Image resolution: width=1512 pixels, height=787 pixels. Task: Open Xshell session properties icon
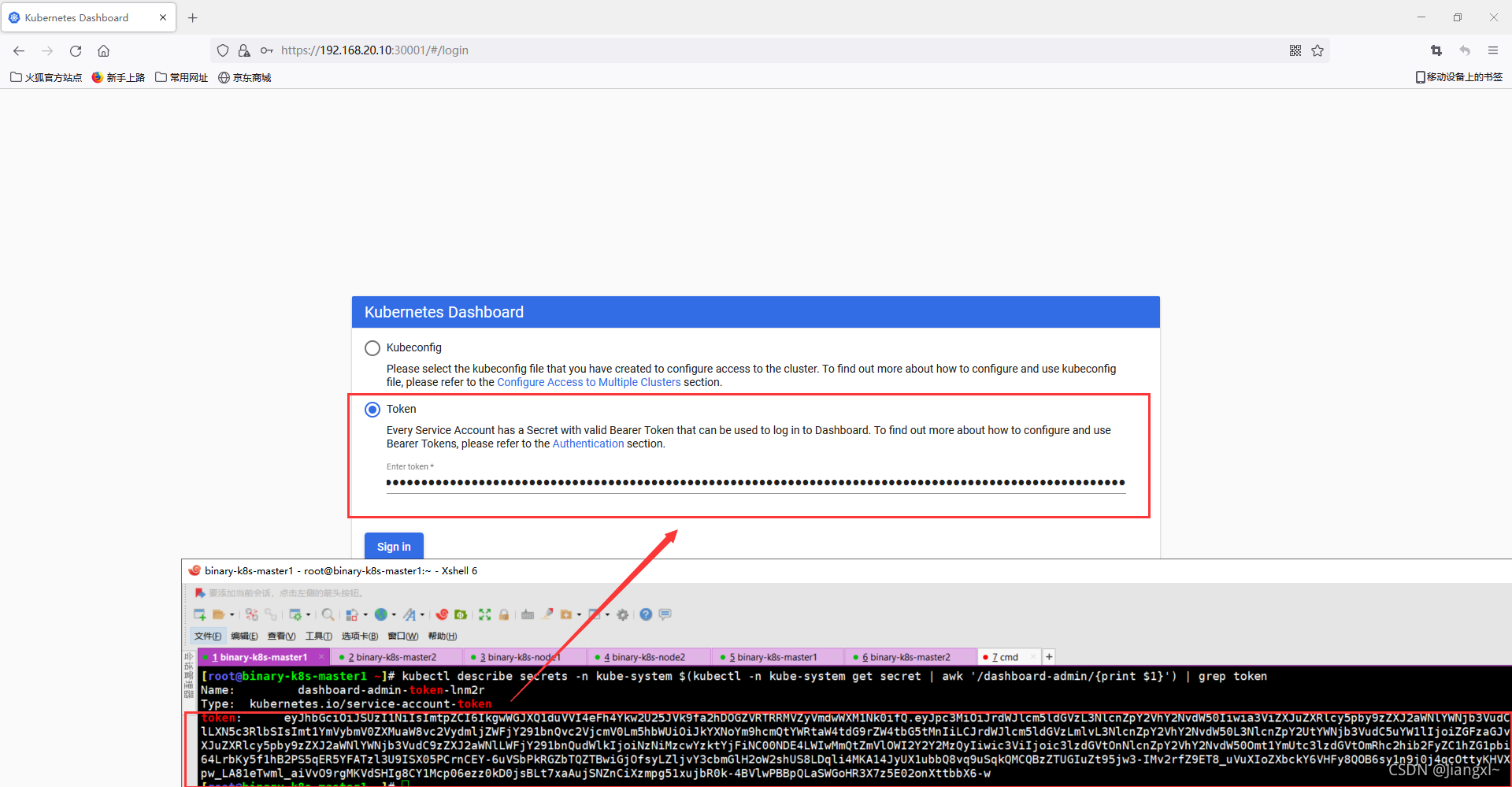click(x=295, y=614)
